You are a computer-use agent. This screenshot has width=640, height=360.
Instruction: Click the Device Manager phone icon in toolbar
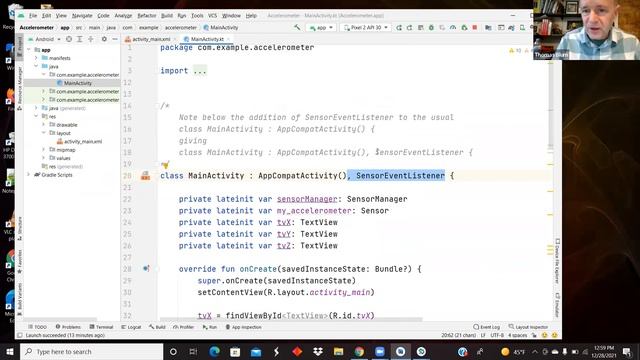(522, 27)
